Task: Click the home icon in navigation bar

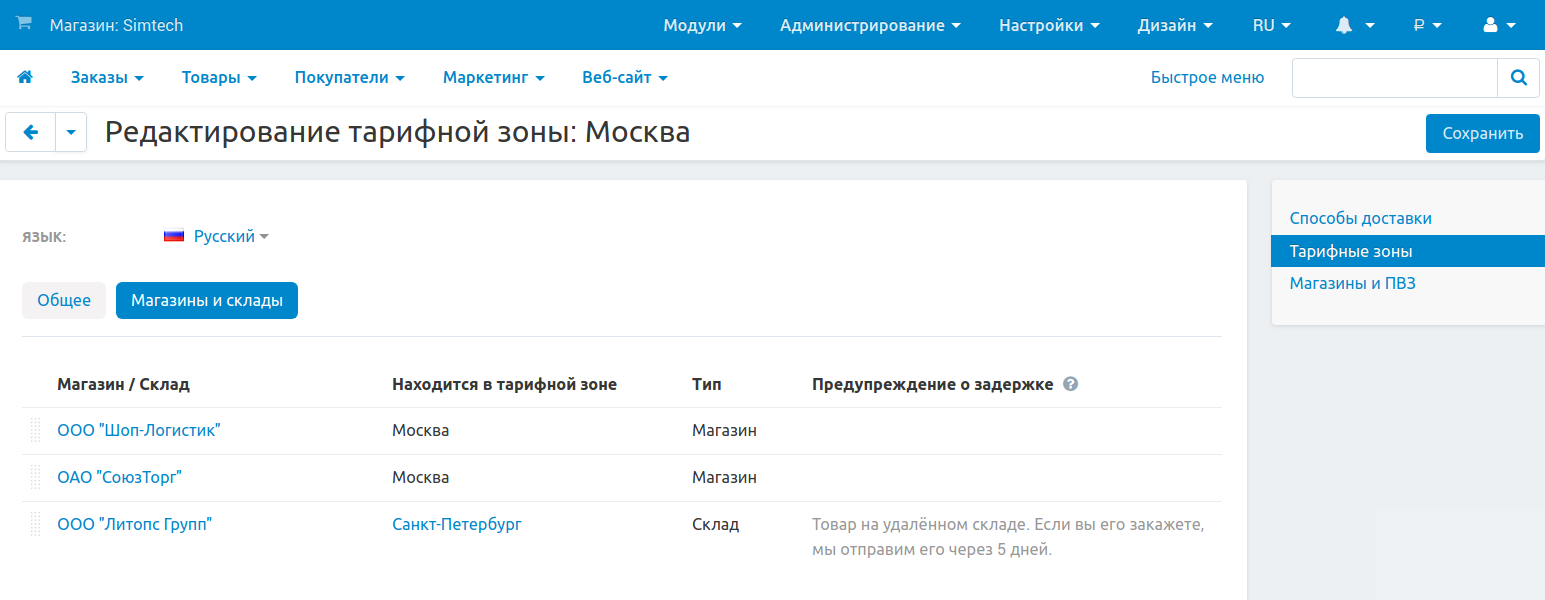Action: pos(25,77)
